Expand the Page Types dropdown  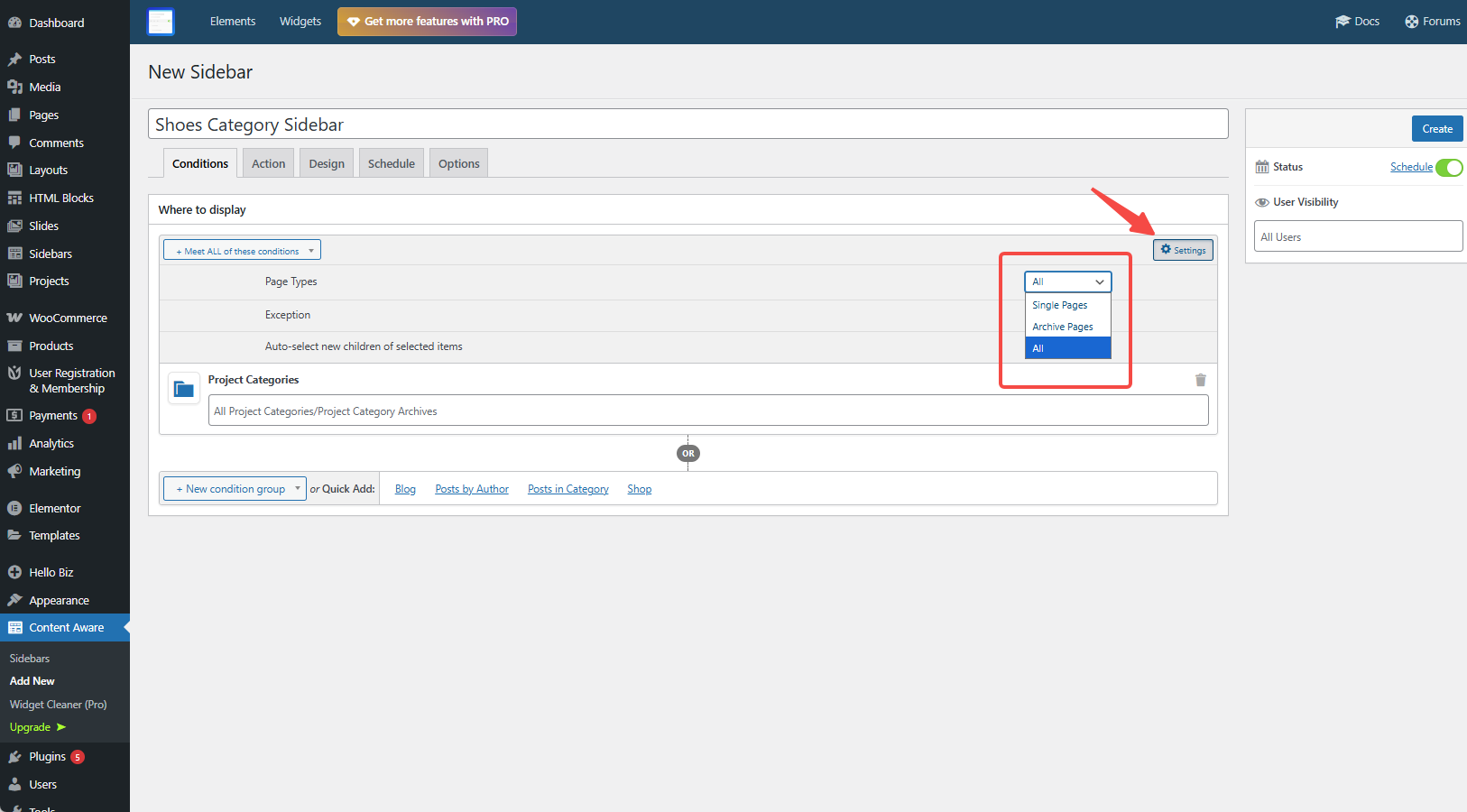coord(1067,281)
